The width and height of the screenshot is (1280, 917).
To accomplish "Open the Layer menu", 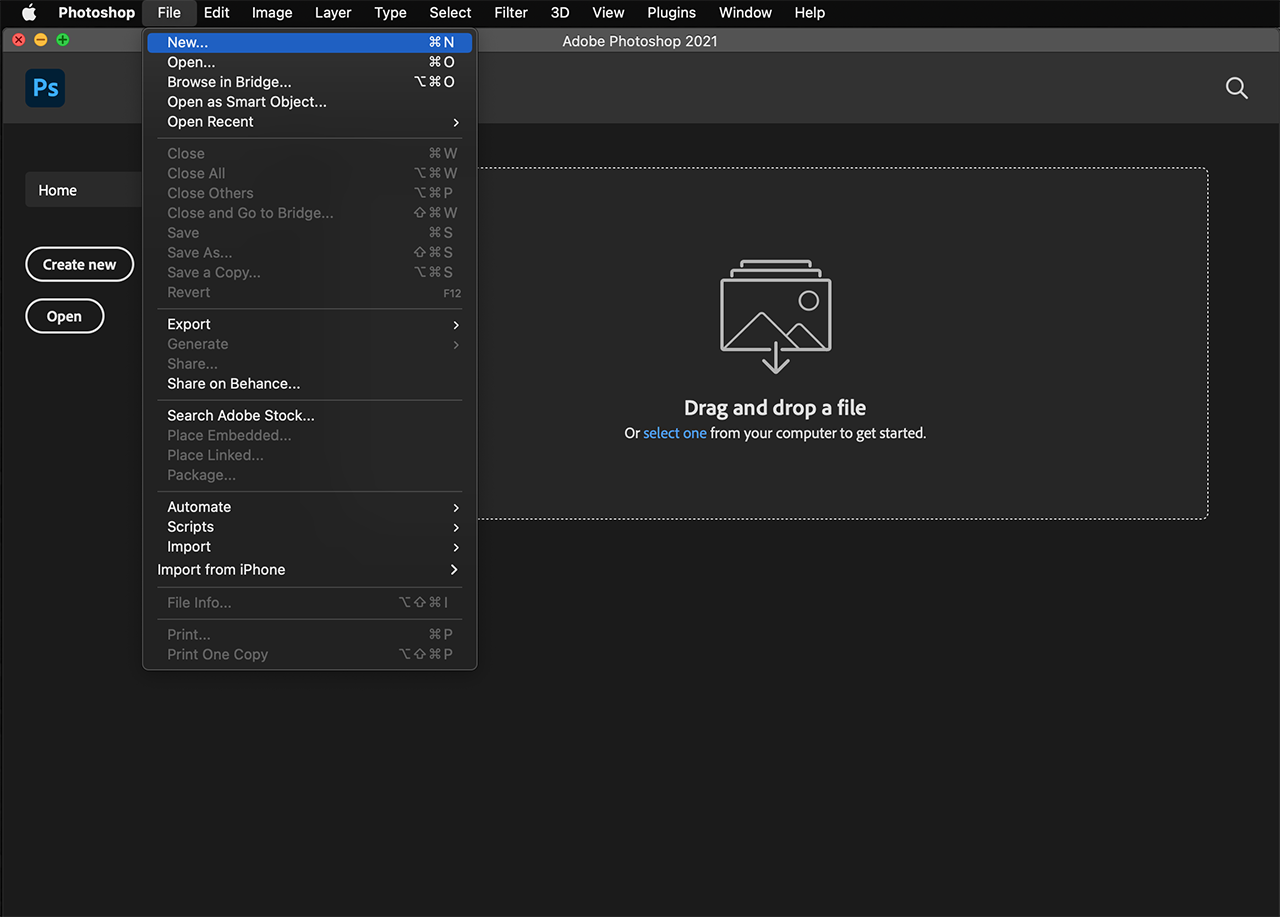I will point(333,13).
